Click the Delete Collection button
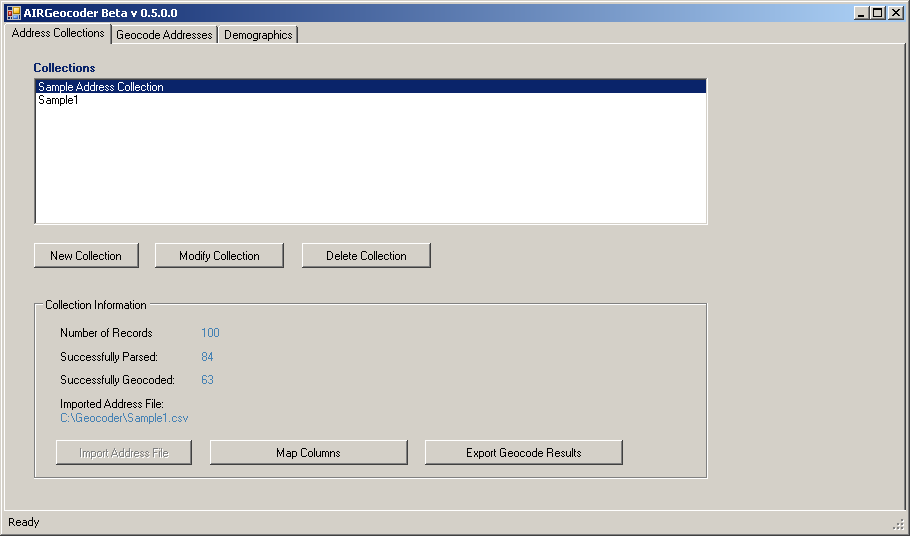Image resolution: width=910 pixels, height=536 pixels. coord(366,256)
